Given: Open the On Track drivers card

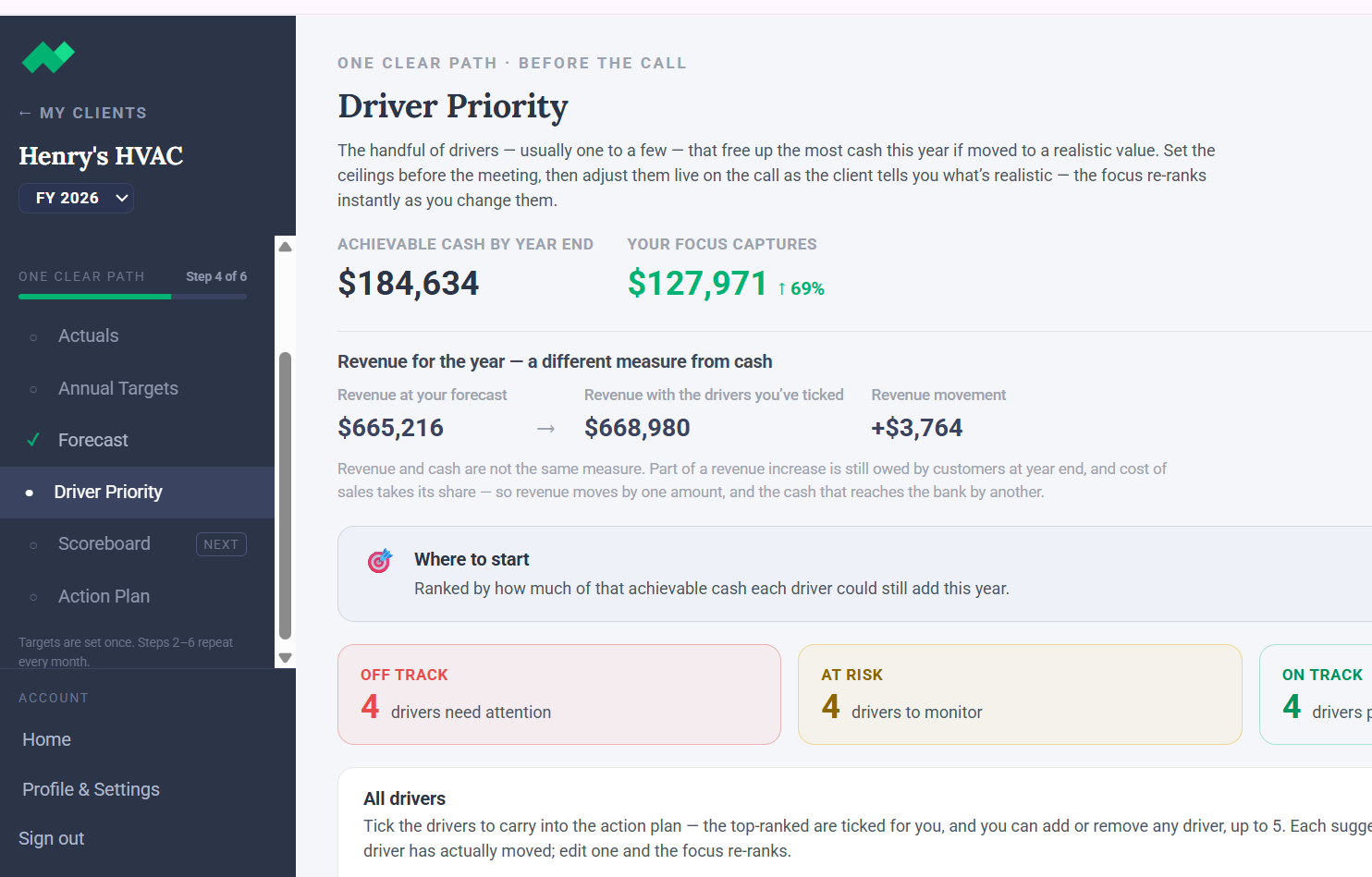Looking at the screenshot, I should tap(1316, 694).
